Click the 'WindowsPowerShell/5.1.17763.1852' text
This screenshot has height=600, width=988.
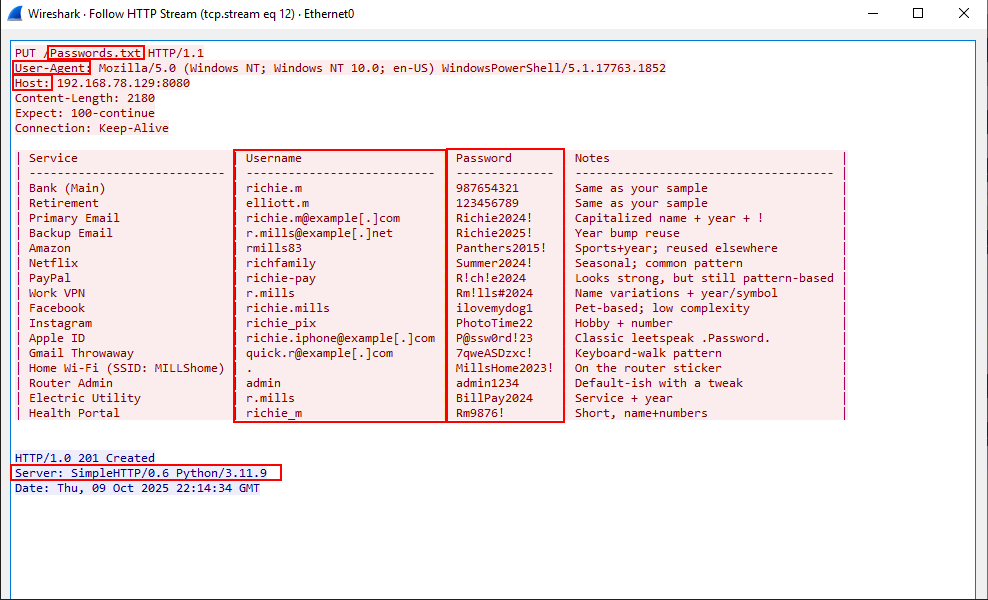coord(553,68)
